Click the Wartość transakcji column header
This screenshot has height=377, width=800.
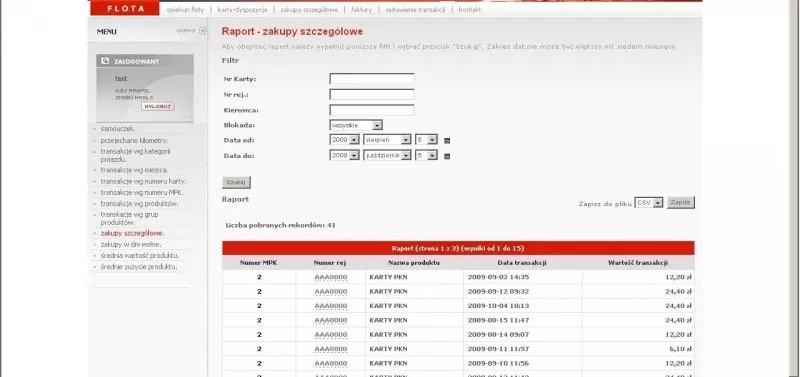point(638,263)
